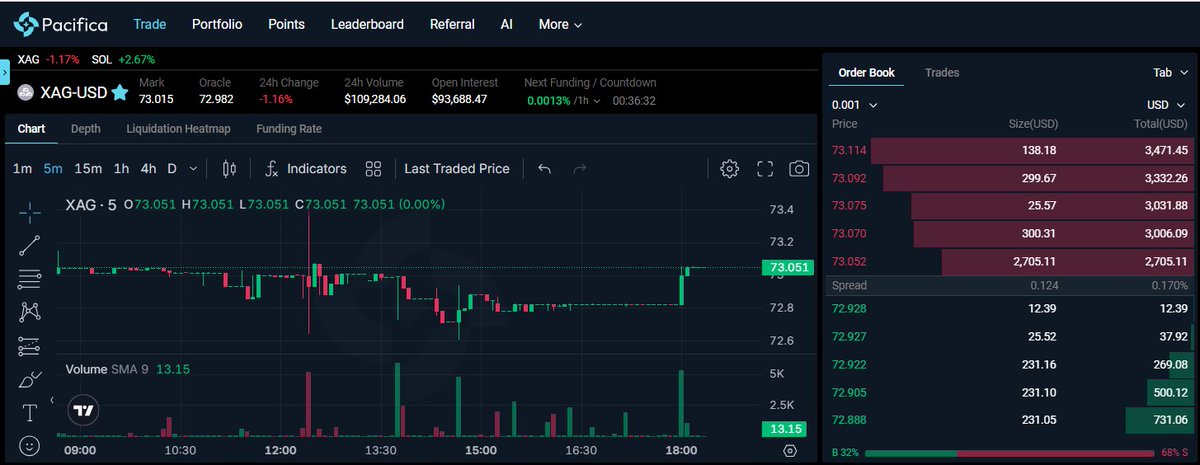Viewport: 1200px width, 465px height.
Task: Expand the left side panel arrow
Action: pyautogui.click(x=4, y=71)
